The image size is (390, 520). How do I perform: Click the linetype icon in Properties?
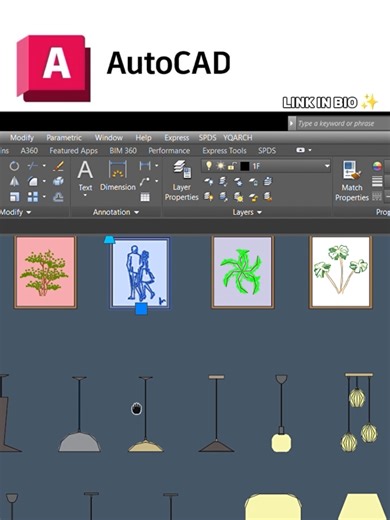click(x=377, y=197)
